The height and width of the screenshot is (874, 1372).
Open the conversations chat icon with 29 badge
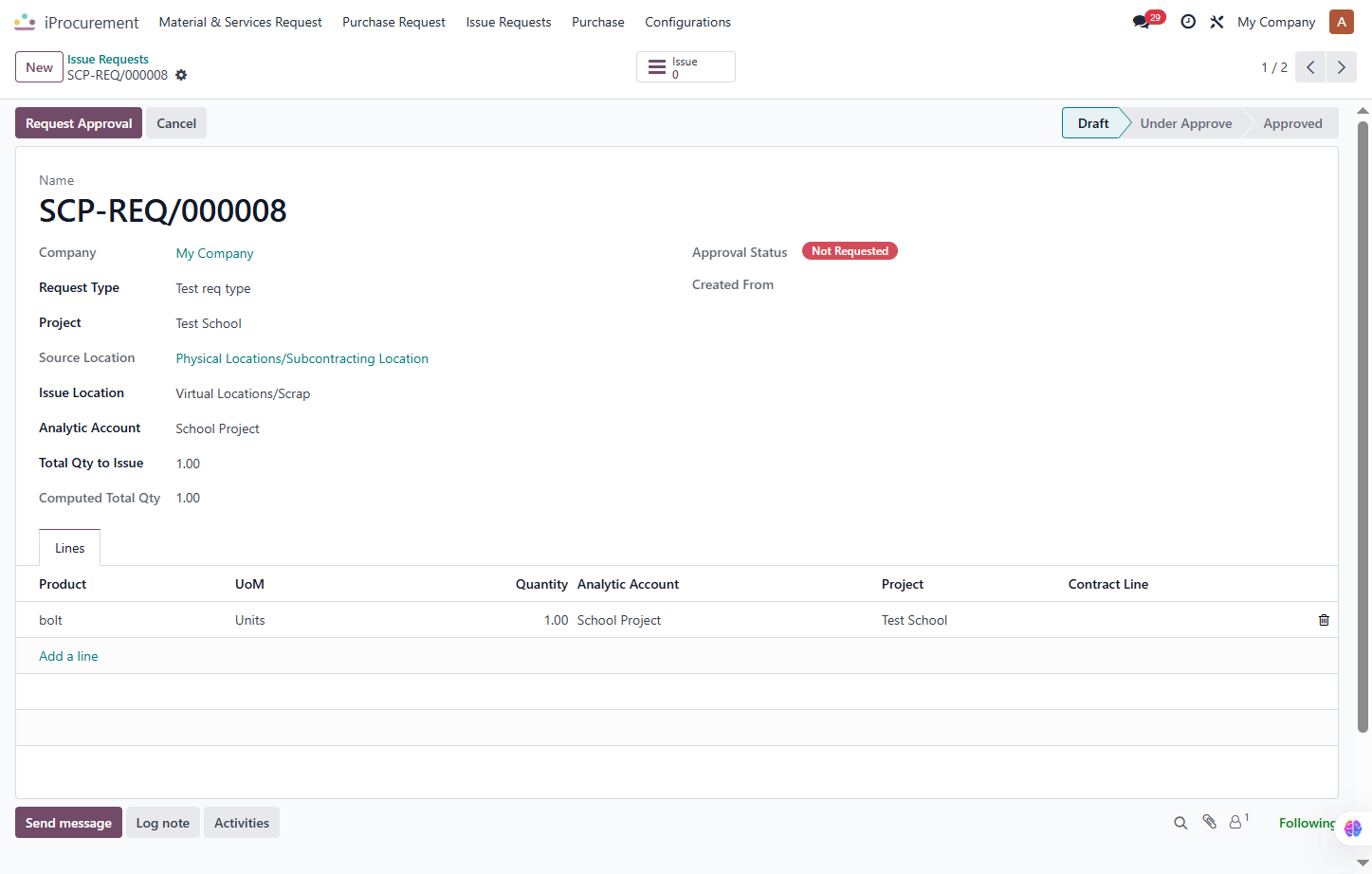tap(1142, 22)
